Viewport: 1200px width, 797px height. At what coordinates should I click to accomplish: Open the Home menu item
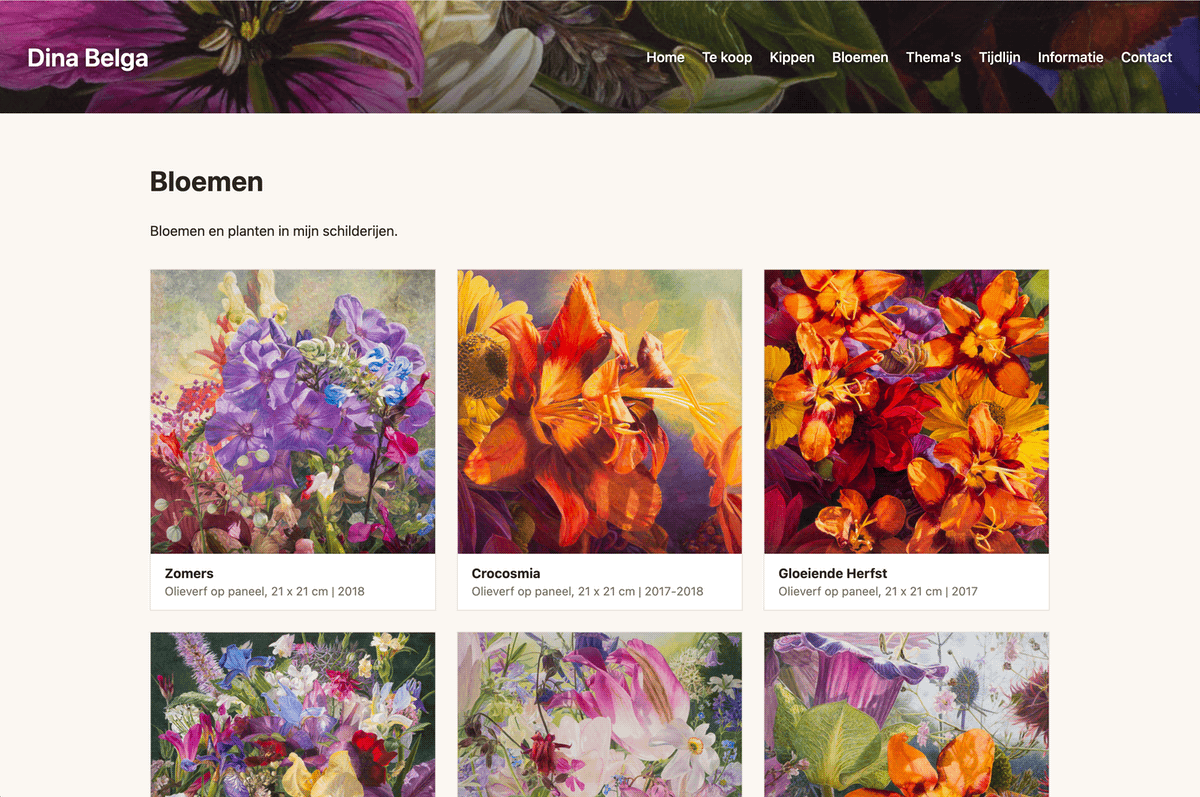[665, 57]
